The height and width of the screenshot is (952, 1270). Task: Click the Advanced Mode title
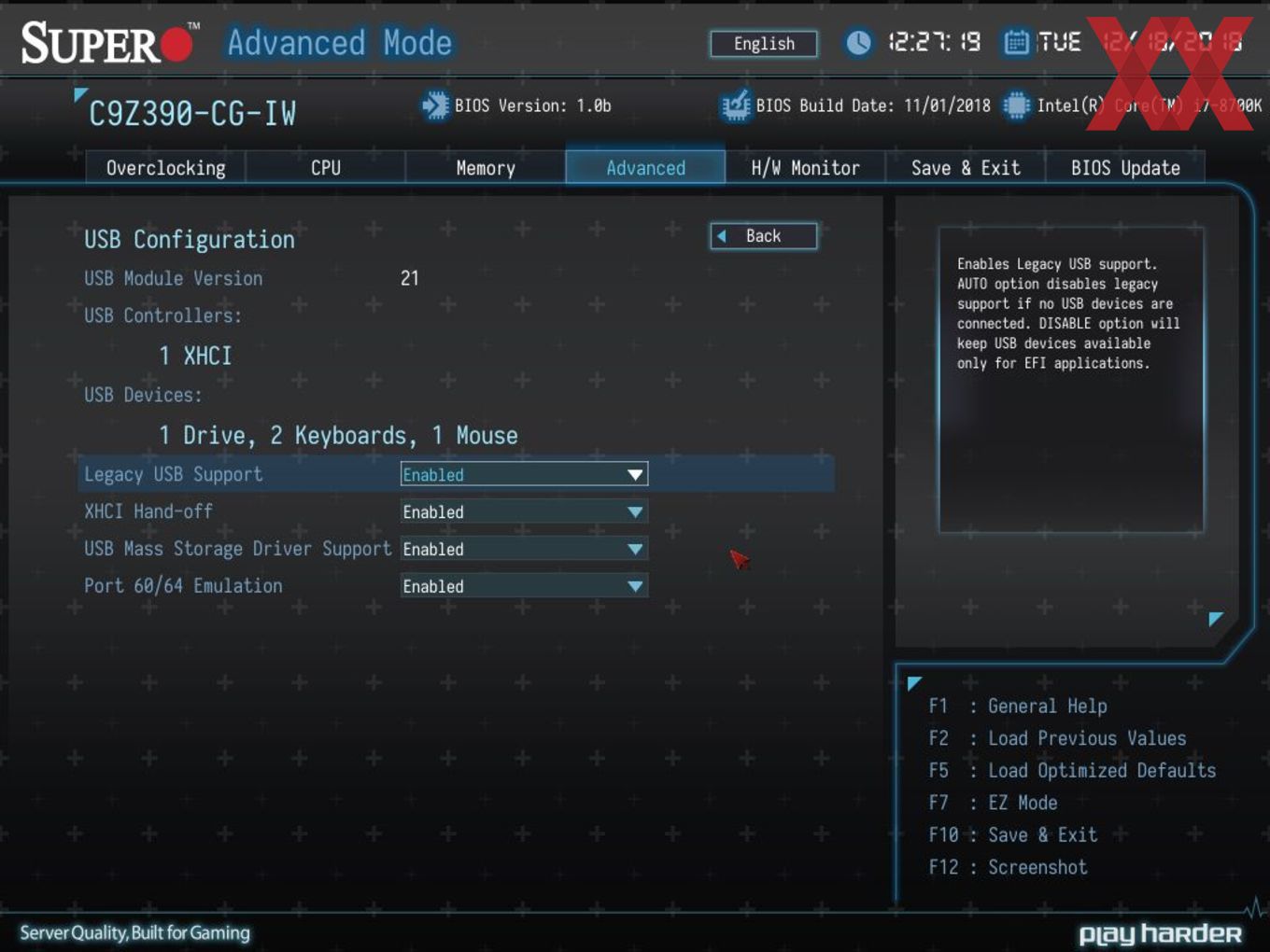coord(340,42)
